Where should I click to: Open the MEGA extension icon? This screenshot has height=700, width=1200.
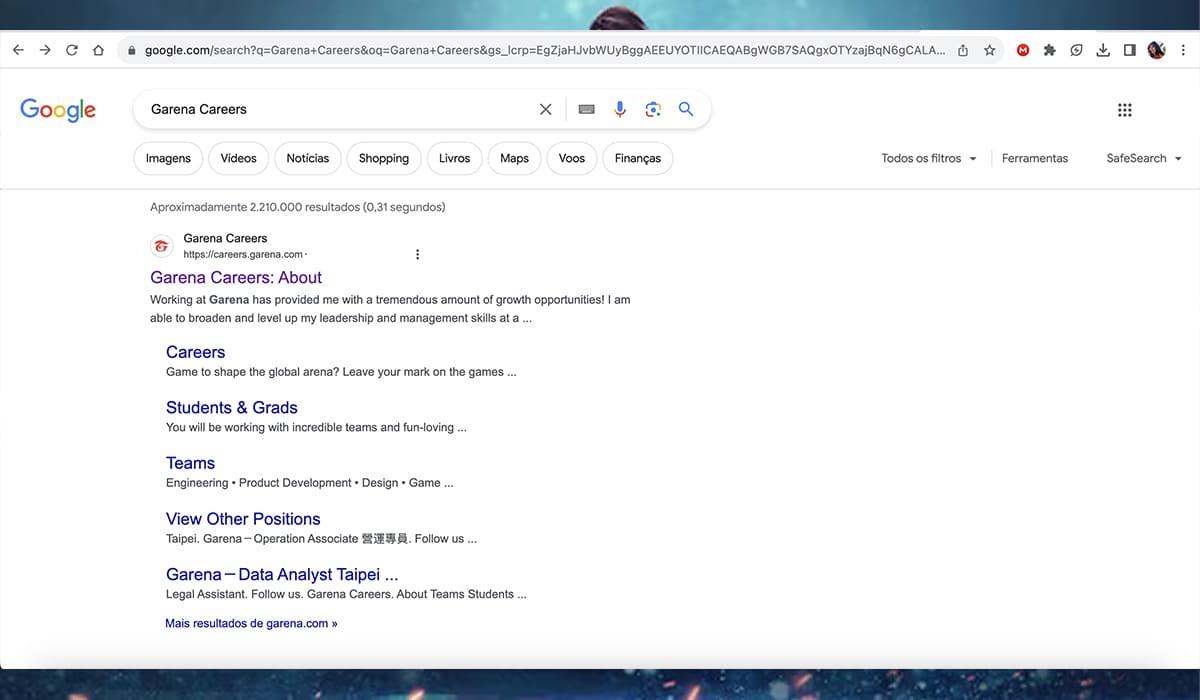pyautogui.click(x=1023, y=50)
